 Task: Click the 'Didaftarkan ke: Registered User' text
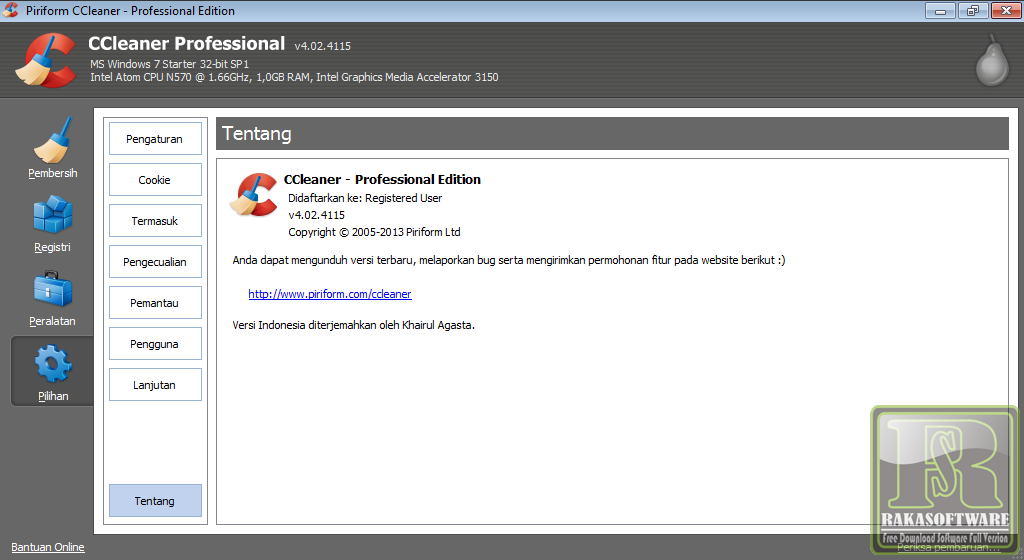coord(365,198)
